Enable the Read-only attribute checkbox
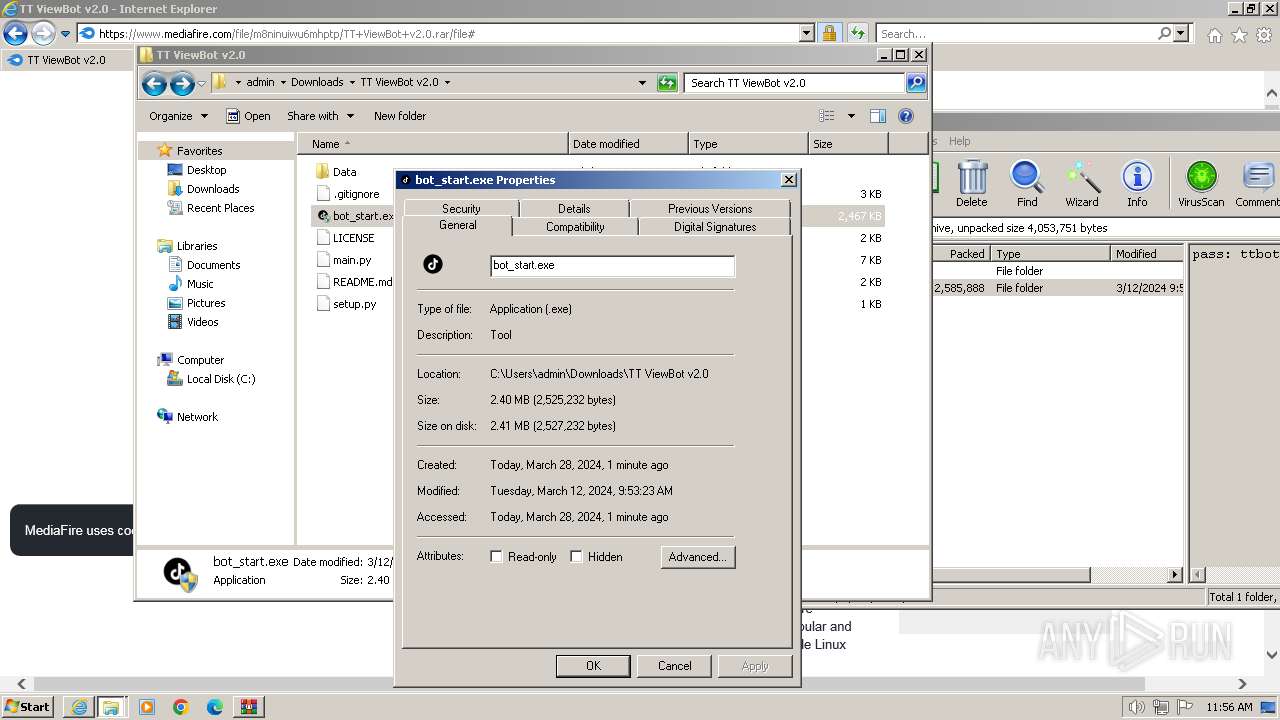This screenshot has height=720, width=1280. click(x=496, y=557)
